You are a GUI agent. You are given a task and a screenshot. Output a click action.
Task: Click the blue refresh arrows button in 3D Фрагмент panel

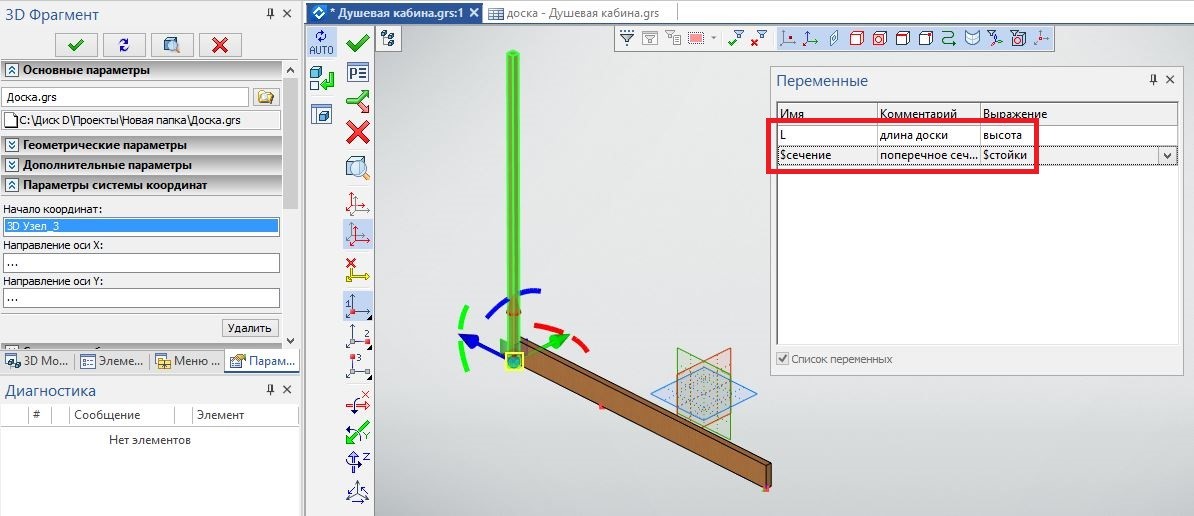click(x=124, y=44)
